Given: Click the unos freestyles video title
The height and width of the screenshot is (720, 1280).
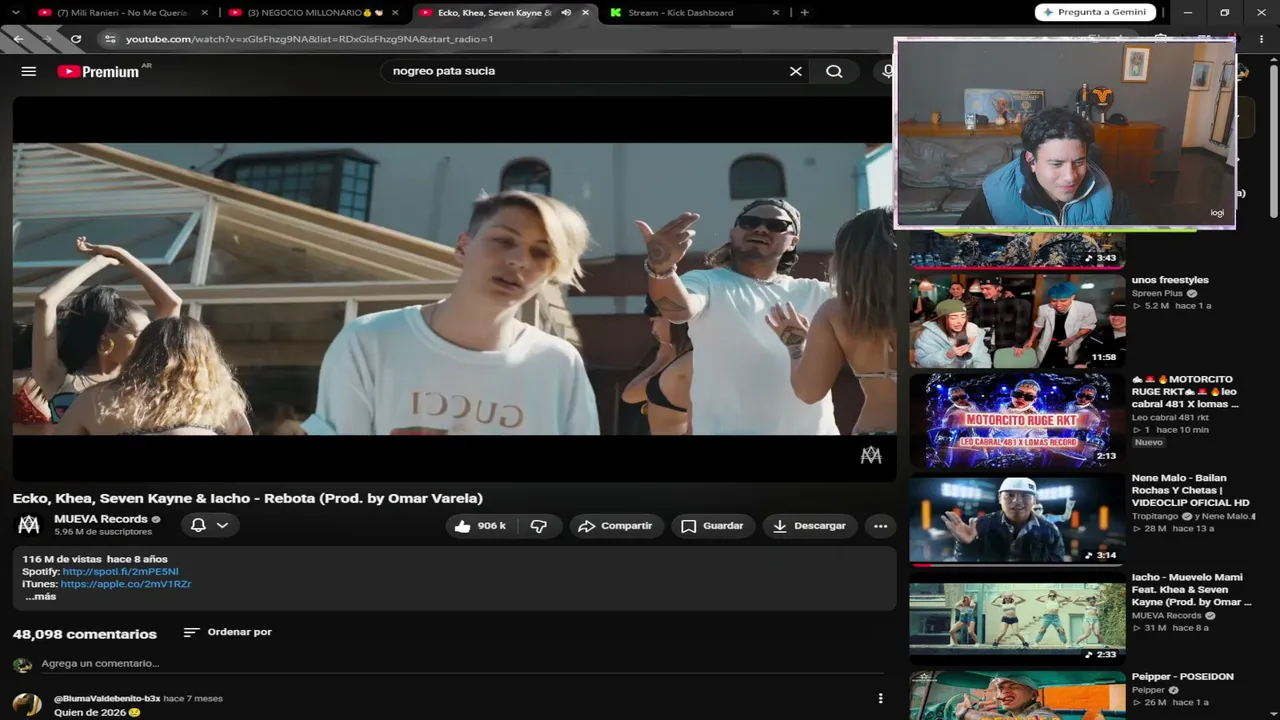Looking at the screenshot, I should [1170, 280].
